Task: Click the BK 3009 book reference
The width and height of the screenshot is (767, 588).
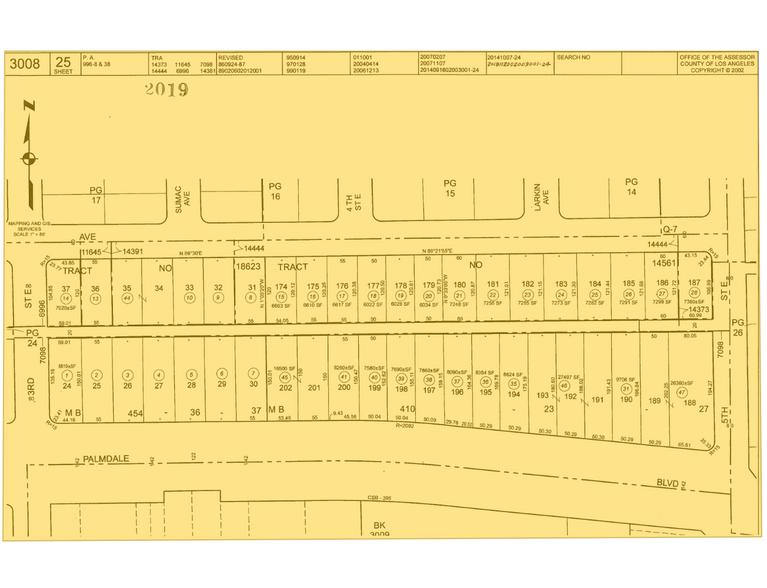Action: [379, 529]
